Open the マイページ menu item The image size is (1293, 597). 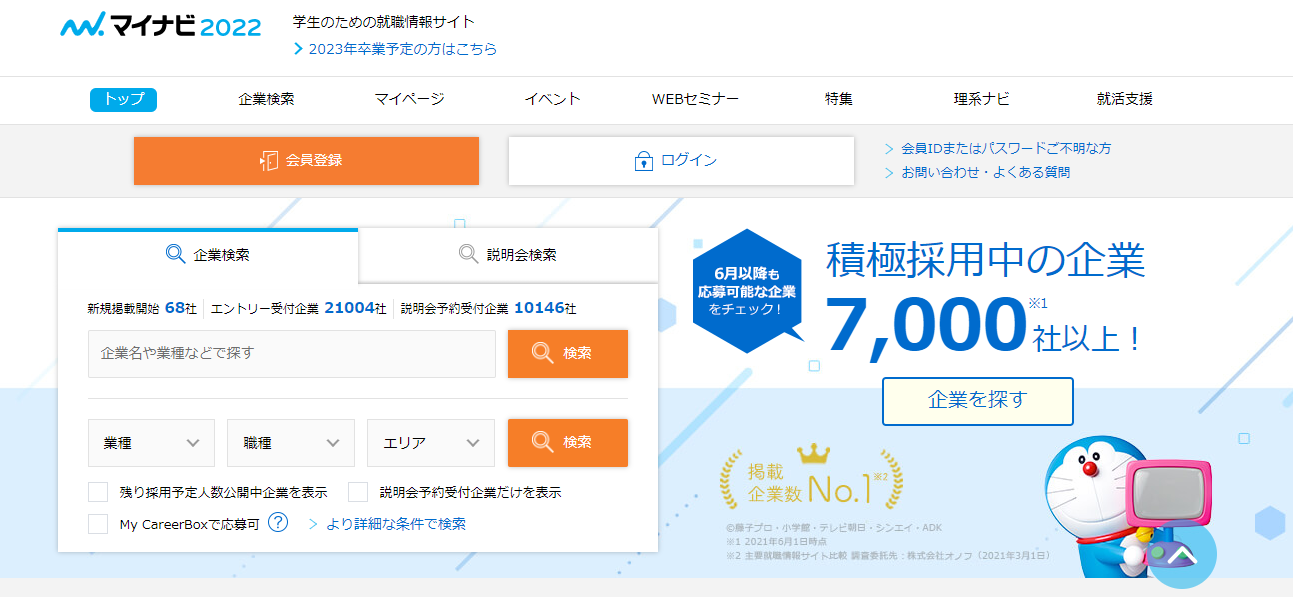pyautogui.click(x=410, y=99)
